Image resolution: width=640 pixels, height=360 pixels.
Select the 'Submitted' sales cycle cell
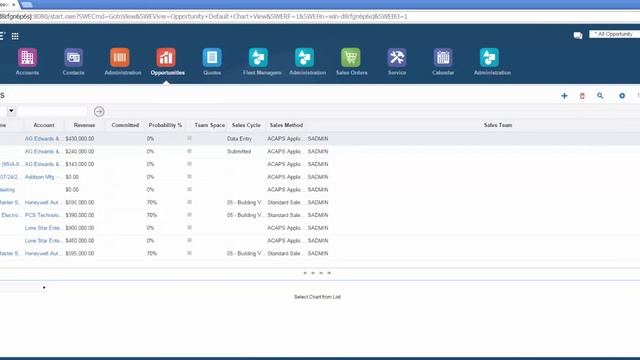click(x=239, y=151)
